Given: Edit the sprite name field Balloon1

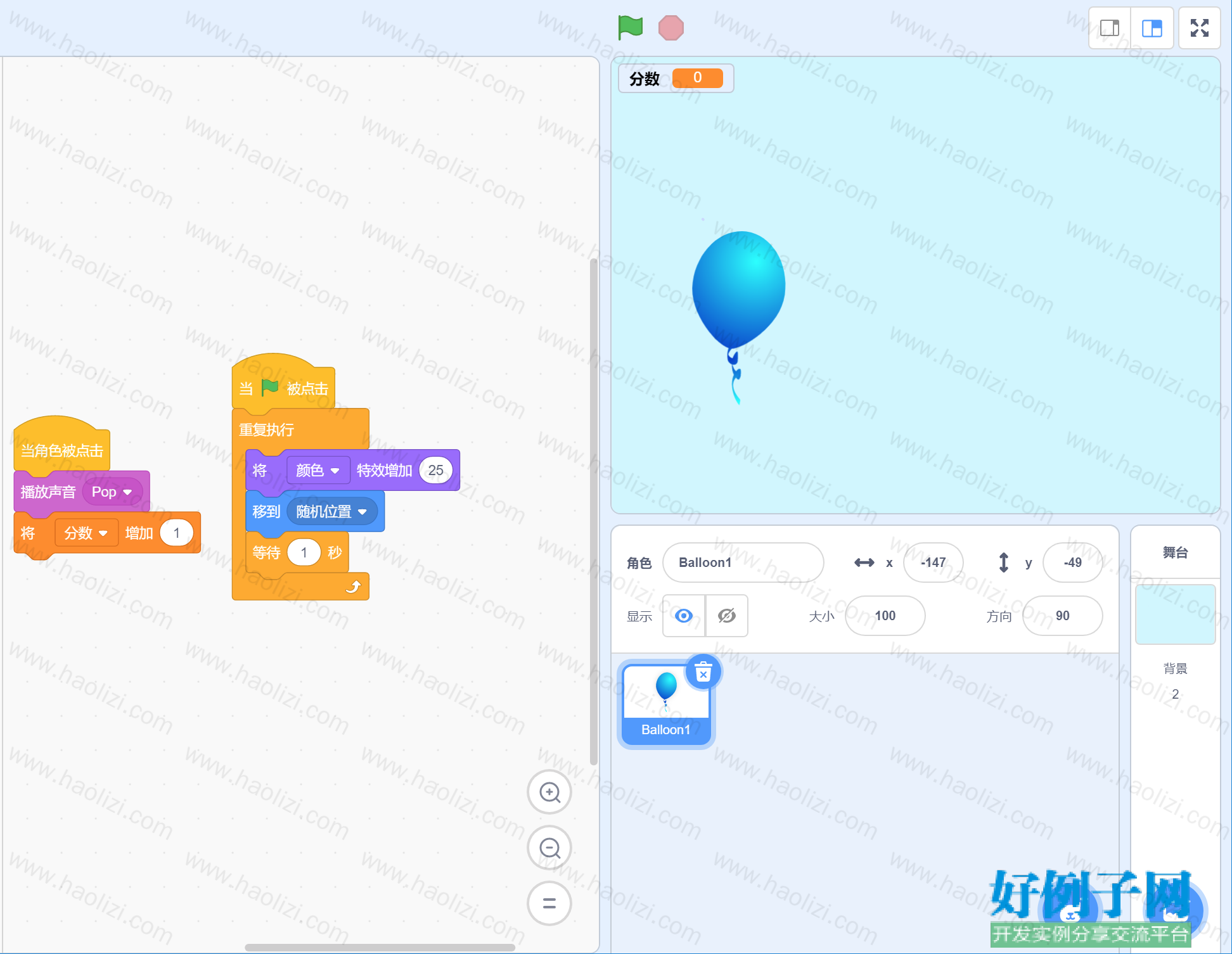Looking at the screenshot, I should click(743, 563).
